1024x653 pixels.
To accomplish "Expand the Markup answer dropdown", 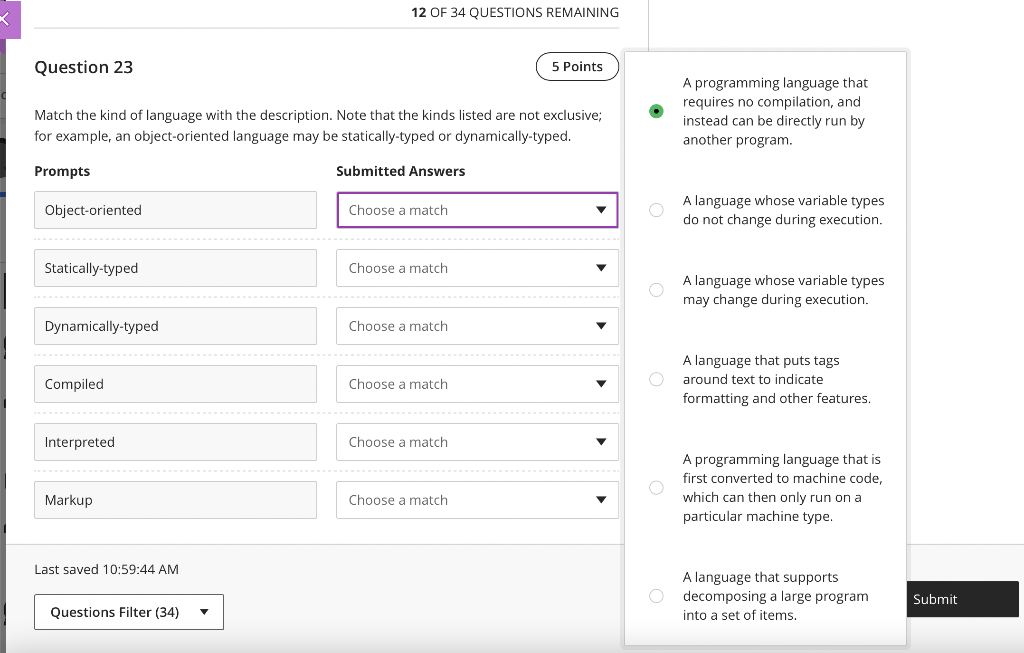I will click(477, 500).
